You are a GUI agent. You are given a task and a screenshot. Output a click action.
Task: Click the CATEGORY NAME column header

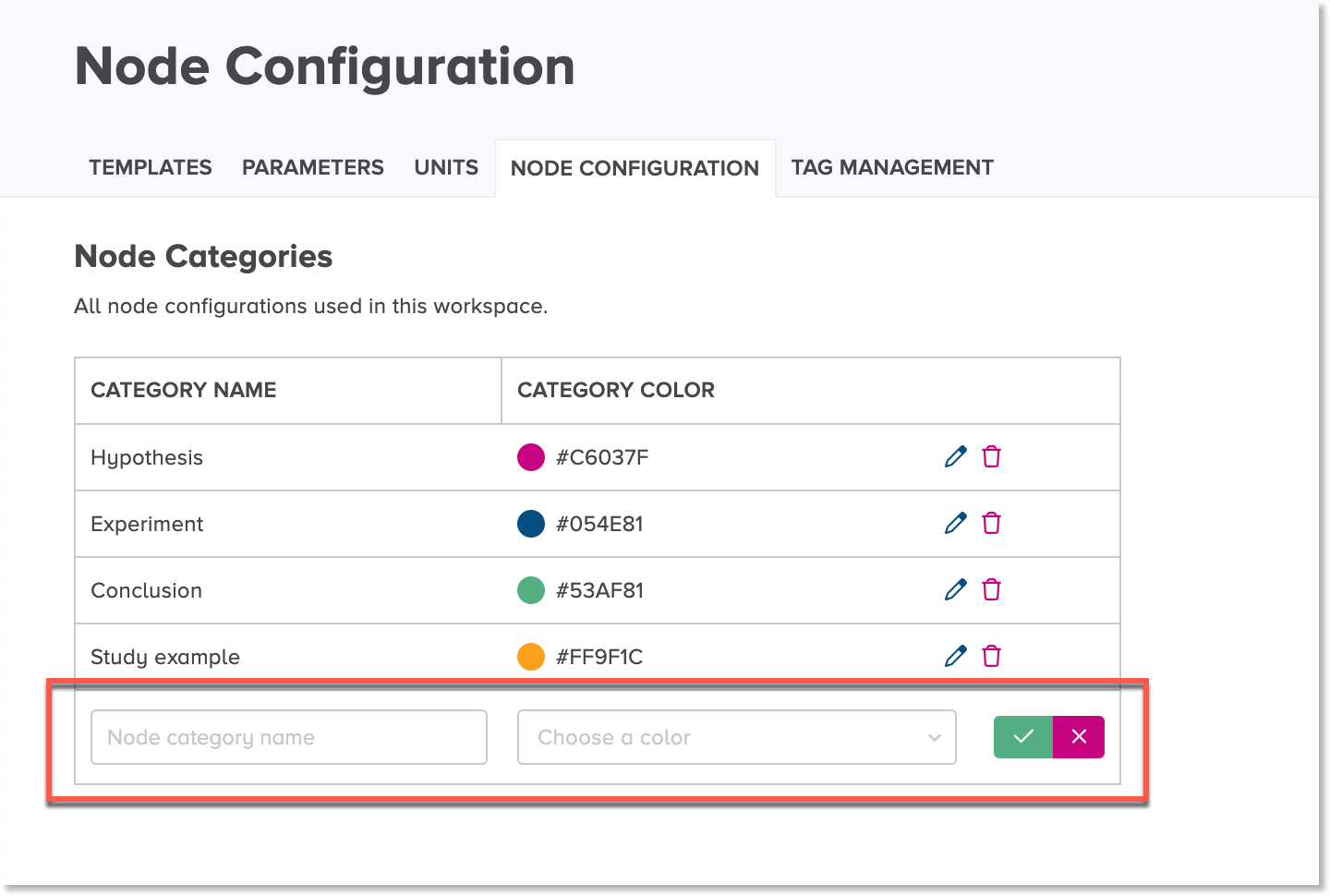[x=184, y=390]
